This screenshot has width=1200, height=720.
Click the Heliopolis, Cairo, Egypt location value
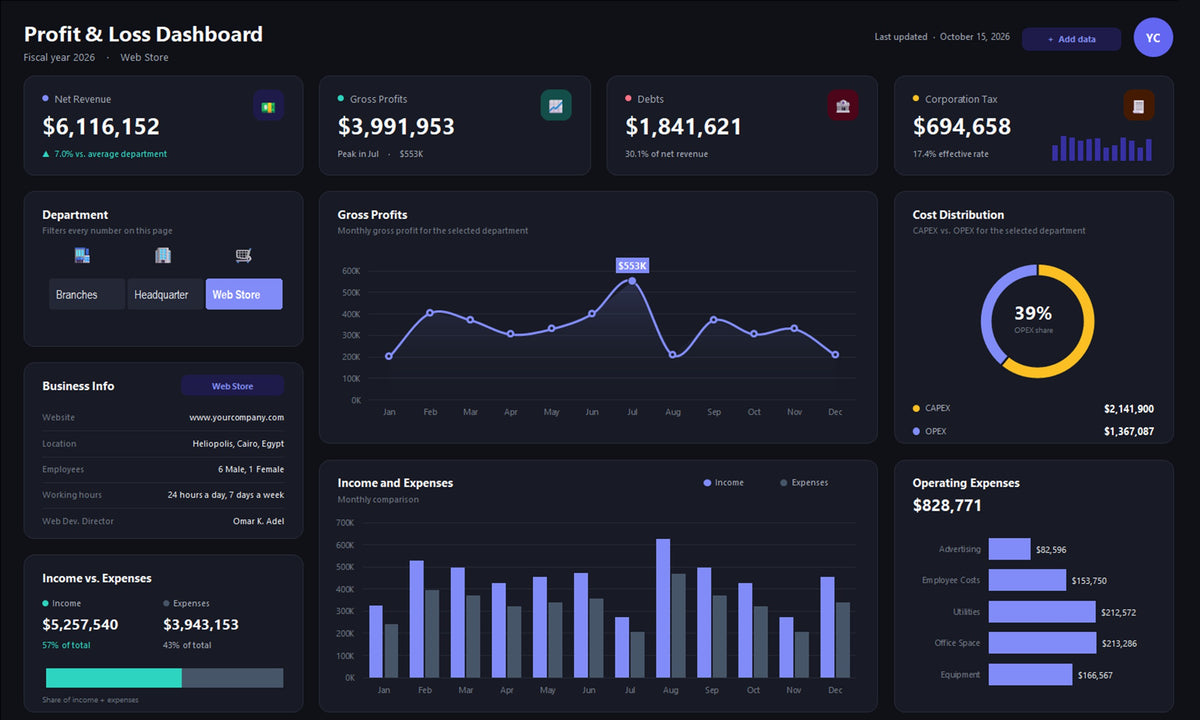point(238,443)
